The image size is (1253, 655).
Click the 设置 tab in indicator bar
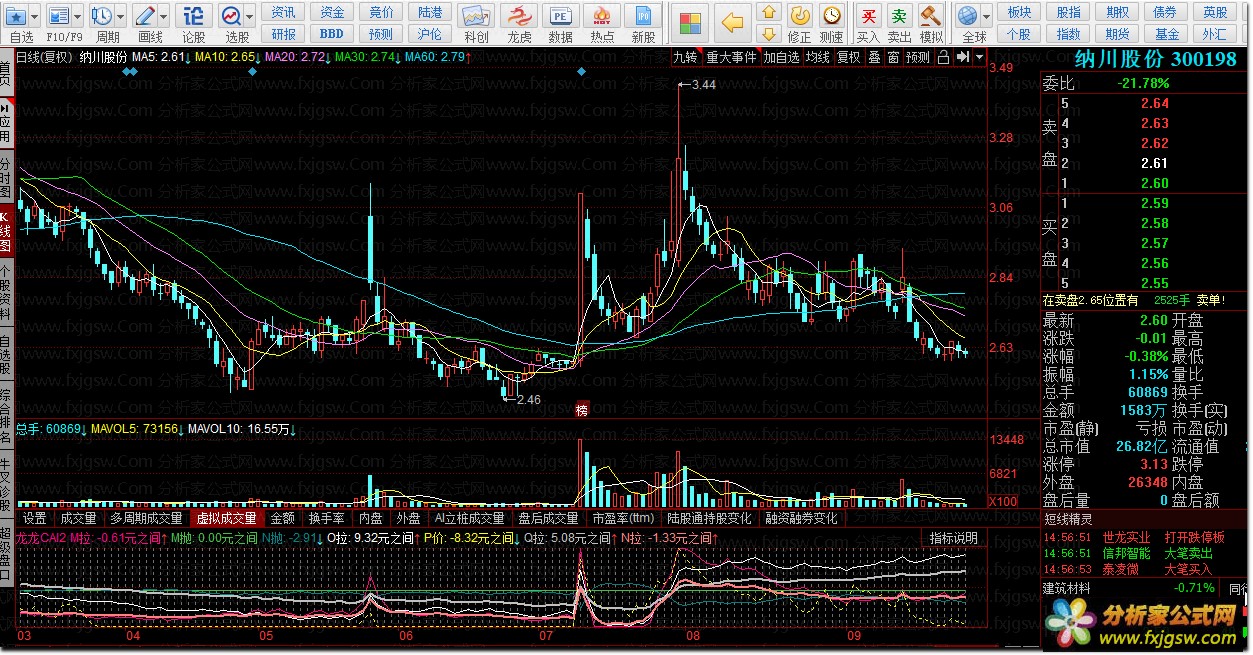35,518
